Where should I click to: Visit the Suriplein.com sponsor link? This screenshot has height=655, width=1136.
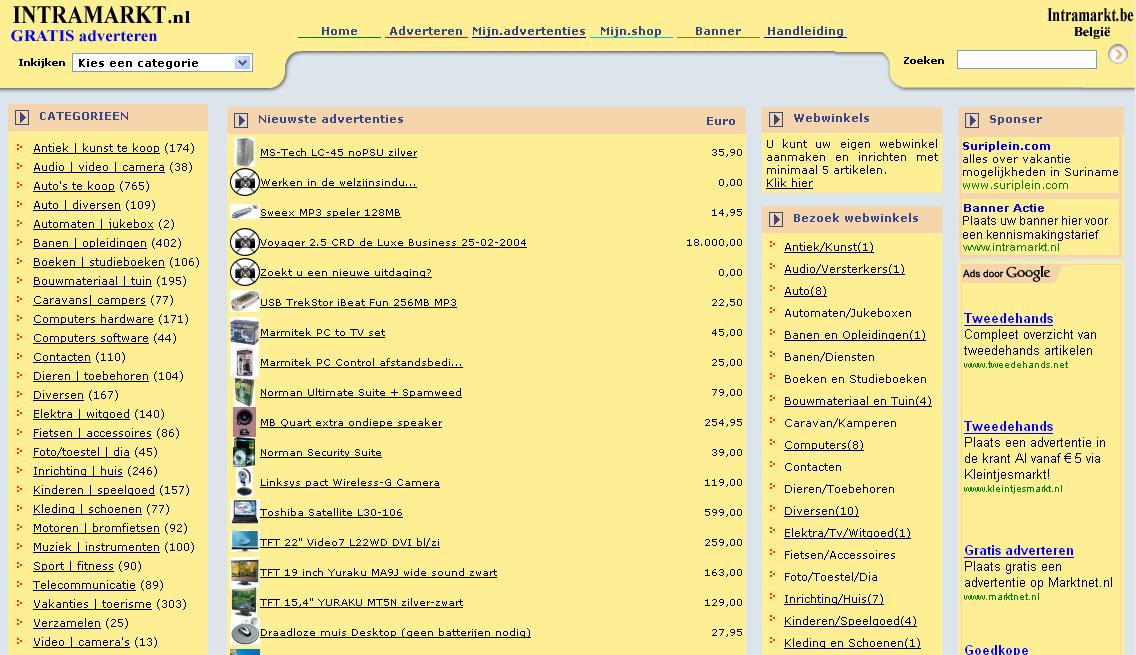[1006, 146]
